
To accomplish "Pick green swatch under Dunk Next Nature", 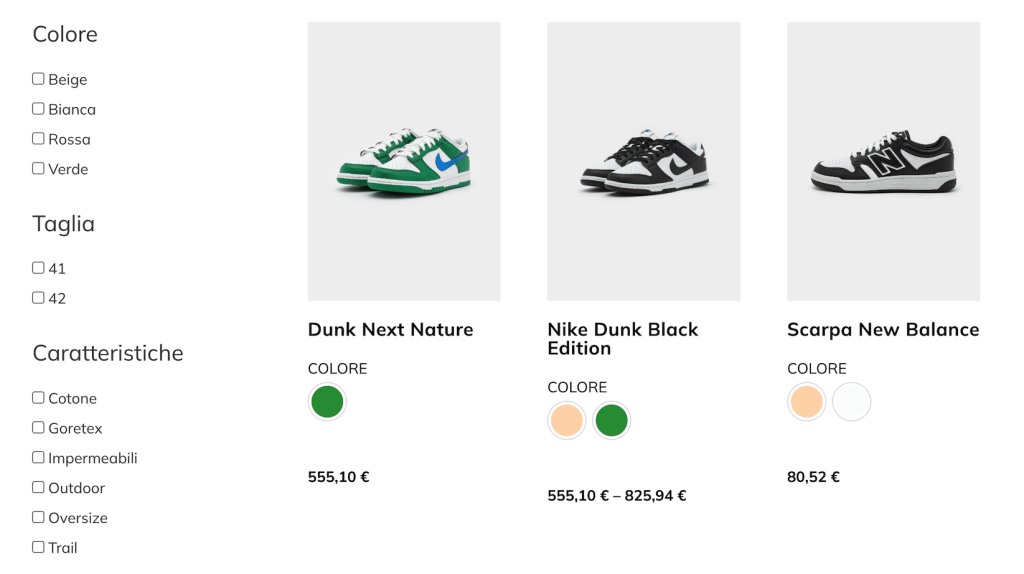I will 327,402.
